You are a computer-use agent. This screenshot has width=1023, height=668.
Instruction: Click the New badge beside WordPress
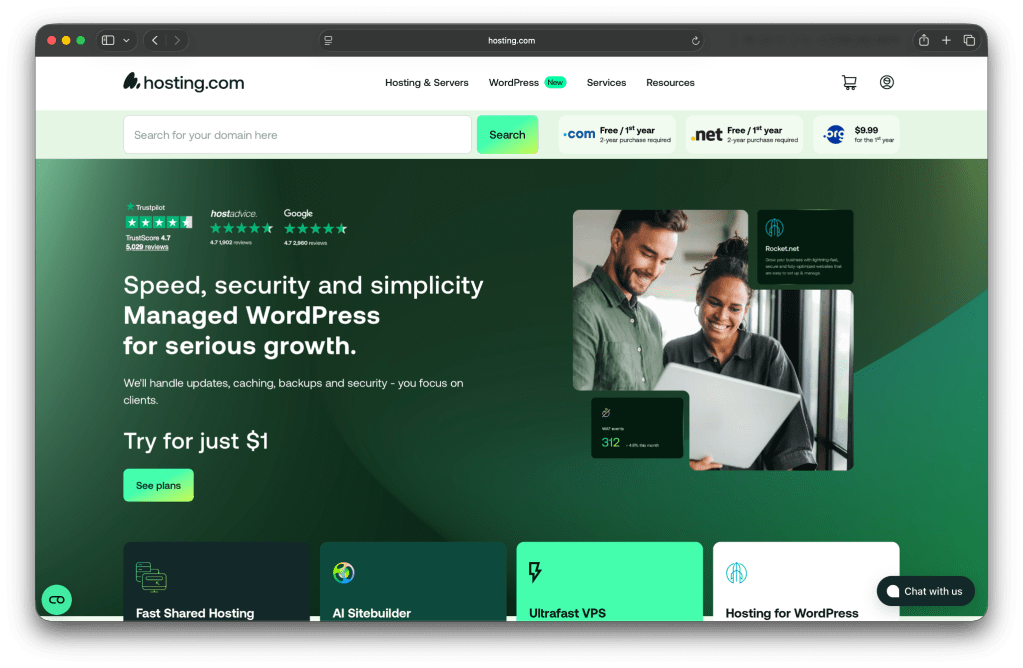[555, 82]
